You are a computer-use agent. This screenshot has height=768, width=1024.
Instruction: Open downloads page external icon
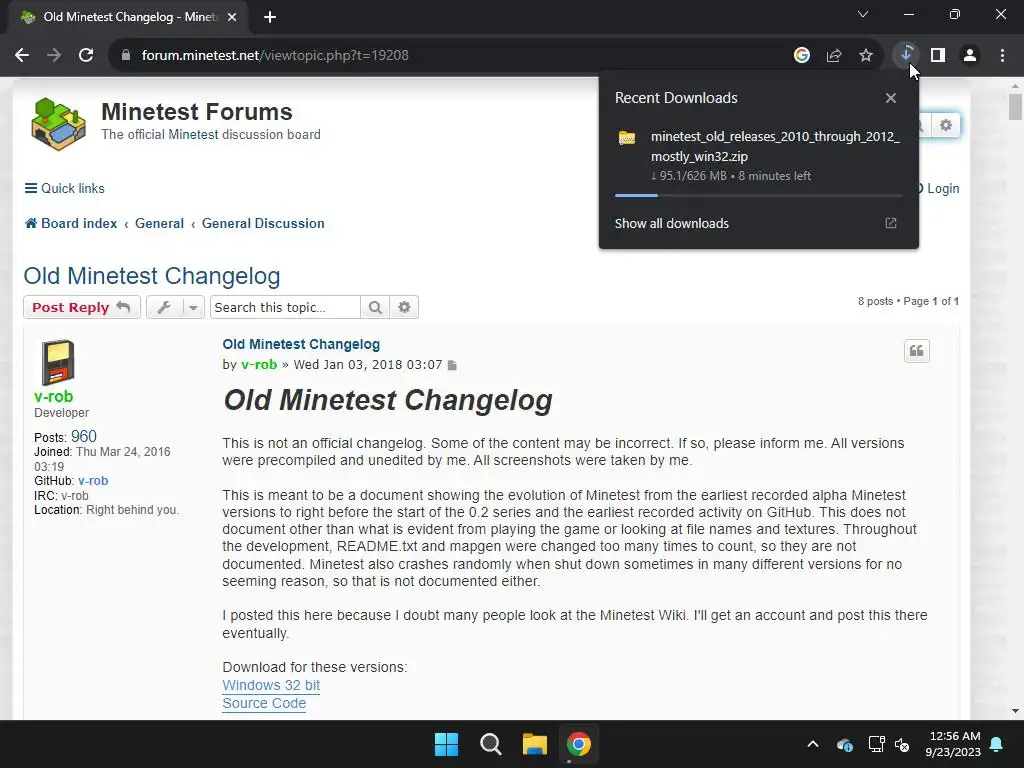tap(891, 223)
